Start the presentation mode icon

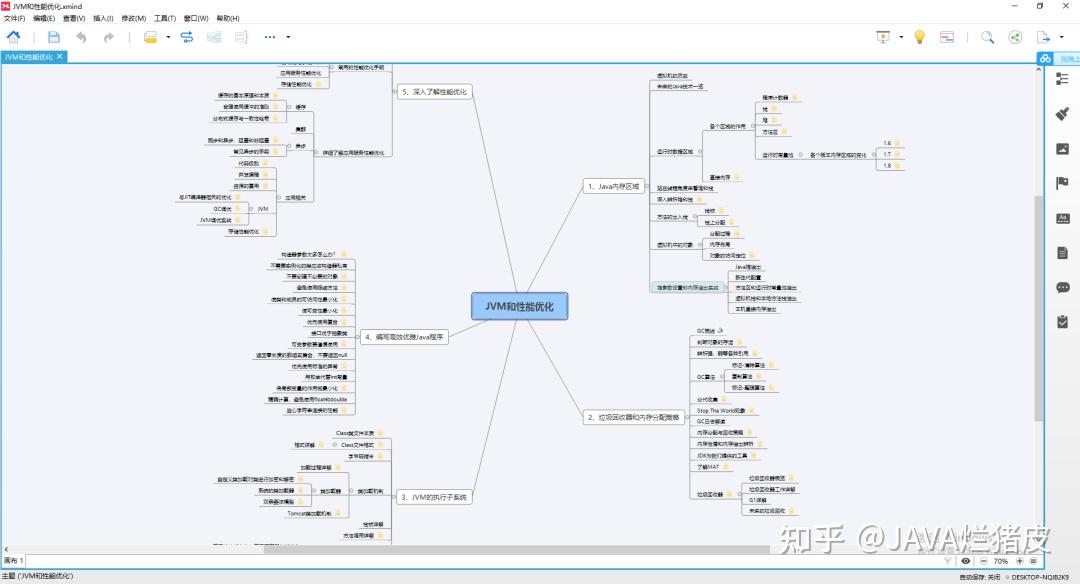point(883,37)
